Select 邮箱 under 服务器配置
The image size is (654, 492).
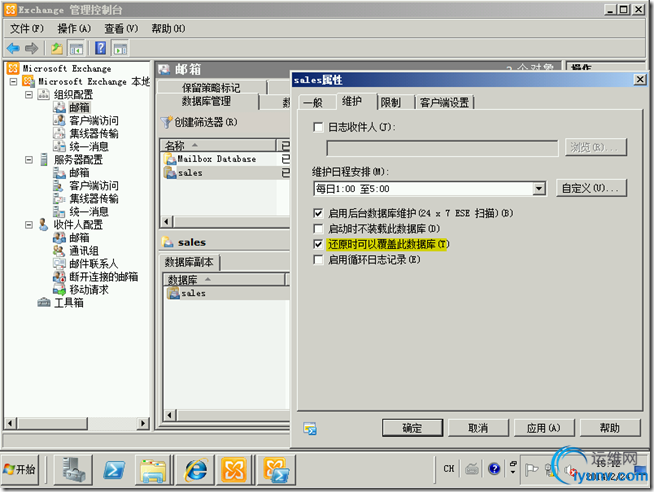[79, 173]
